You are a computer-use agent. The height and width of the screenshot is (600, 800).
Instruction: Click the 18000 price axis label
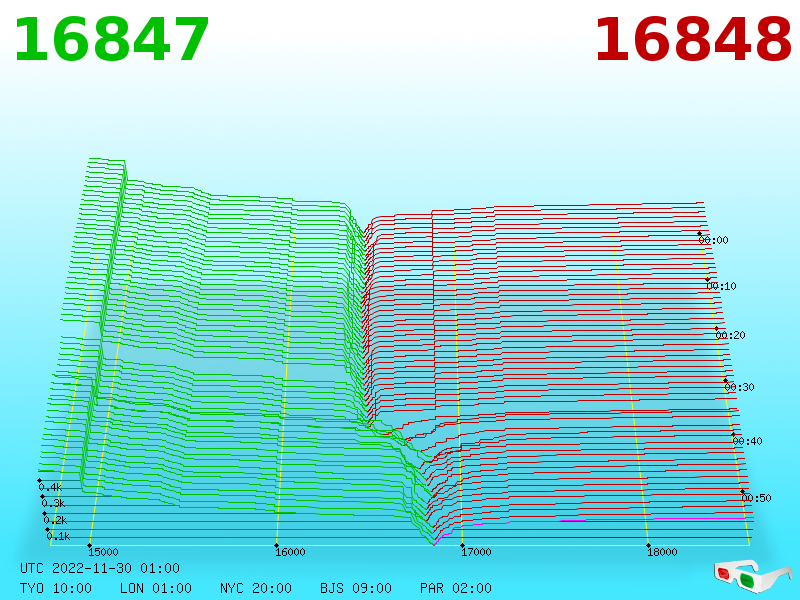pyautogui.click(x=662, y=552)
